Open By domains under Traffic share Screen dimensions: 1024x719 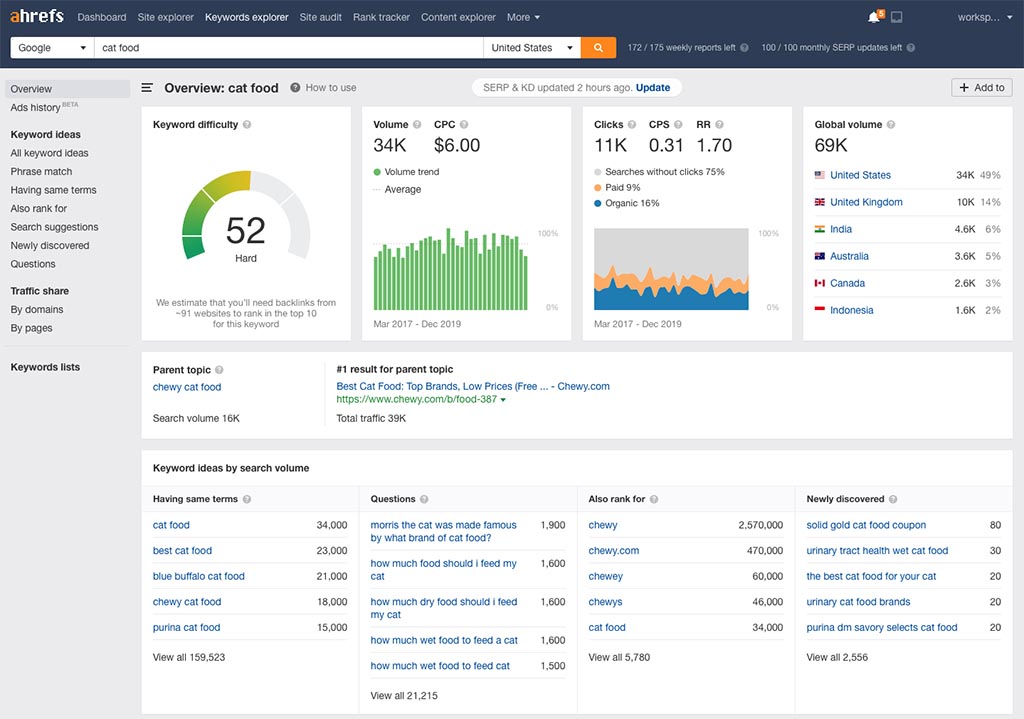(x=37, y=310)
